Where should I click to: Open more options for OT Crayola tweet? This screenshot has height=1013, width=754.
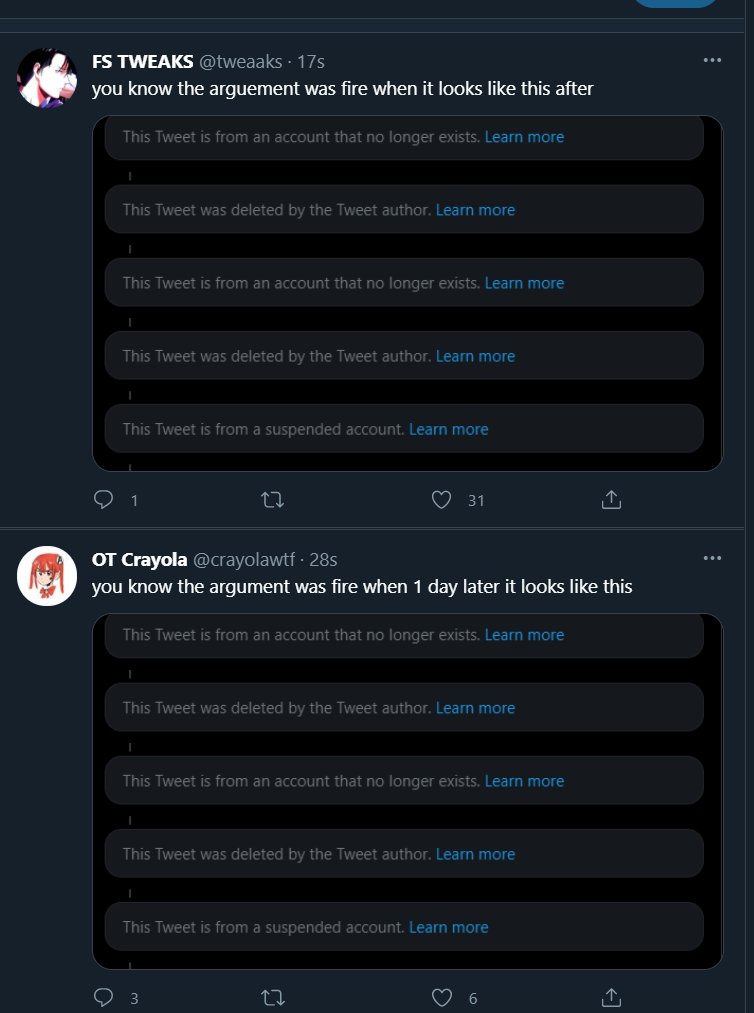coord(712,558)
